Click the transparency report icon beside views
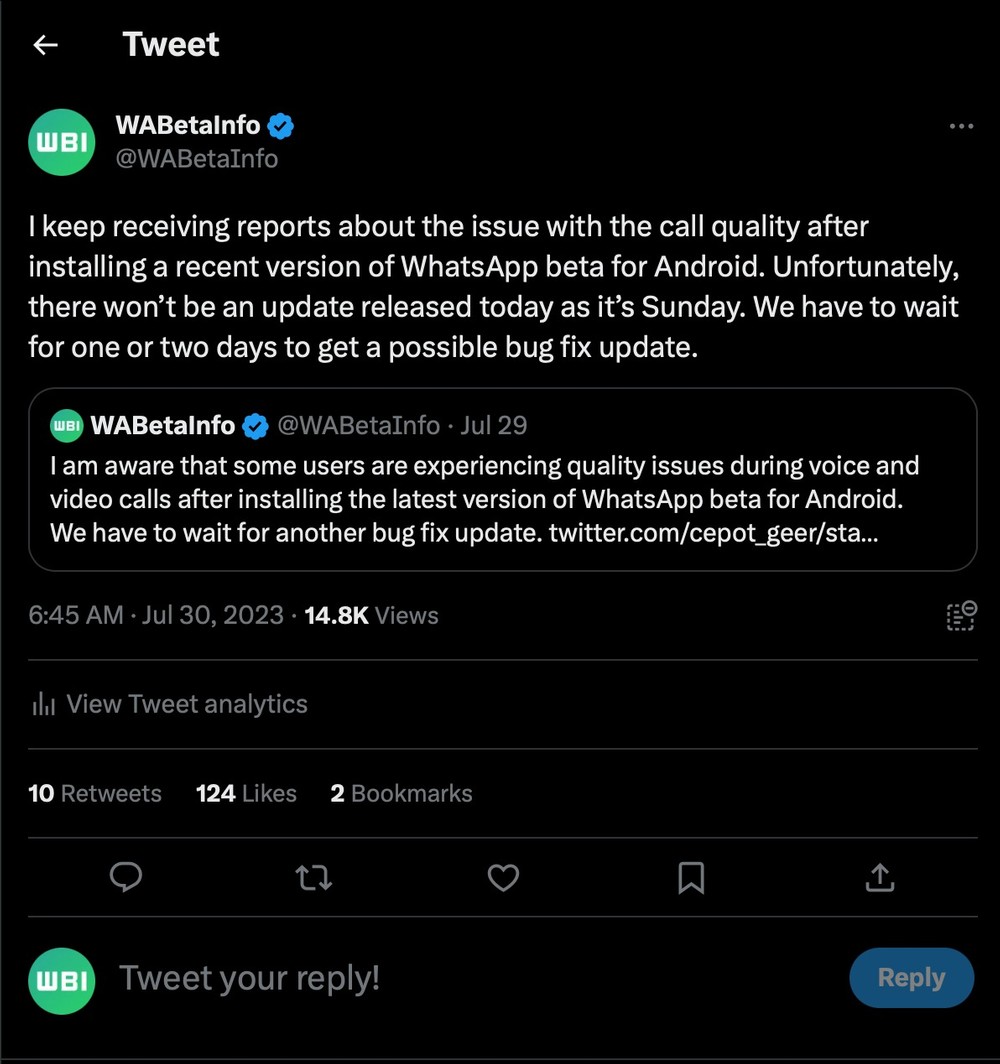 tap(961, 615)
